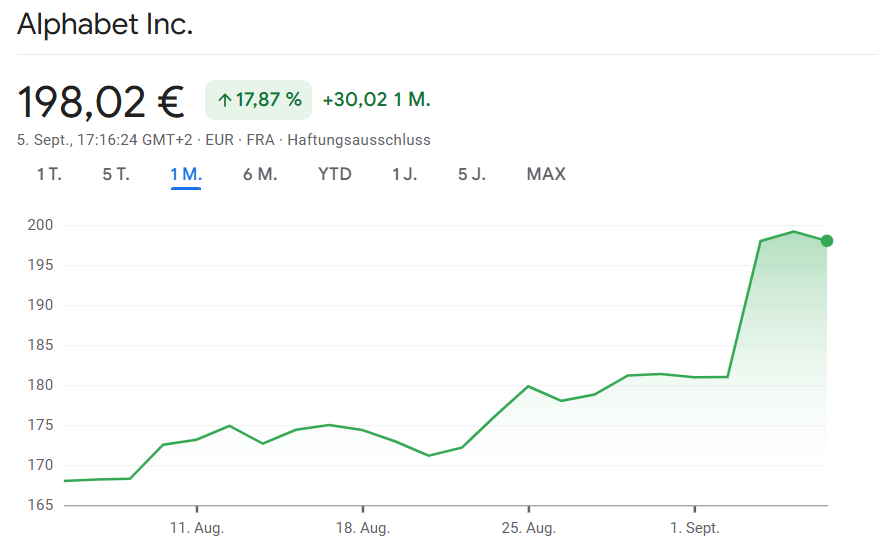Viewport: 878px width, 560px height.
Task: Click the green endpoint dot on the chart
Action: click(826, 241)
